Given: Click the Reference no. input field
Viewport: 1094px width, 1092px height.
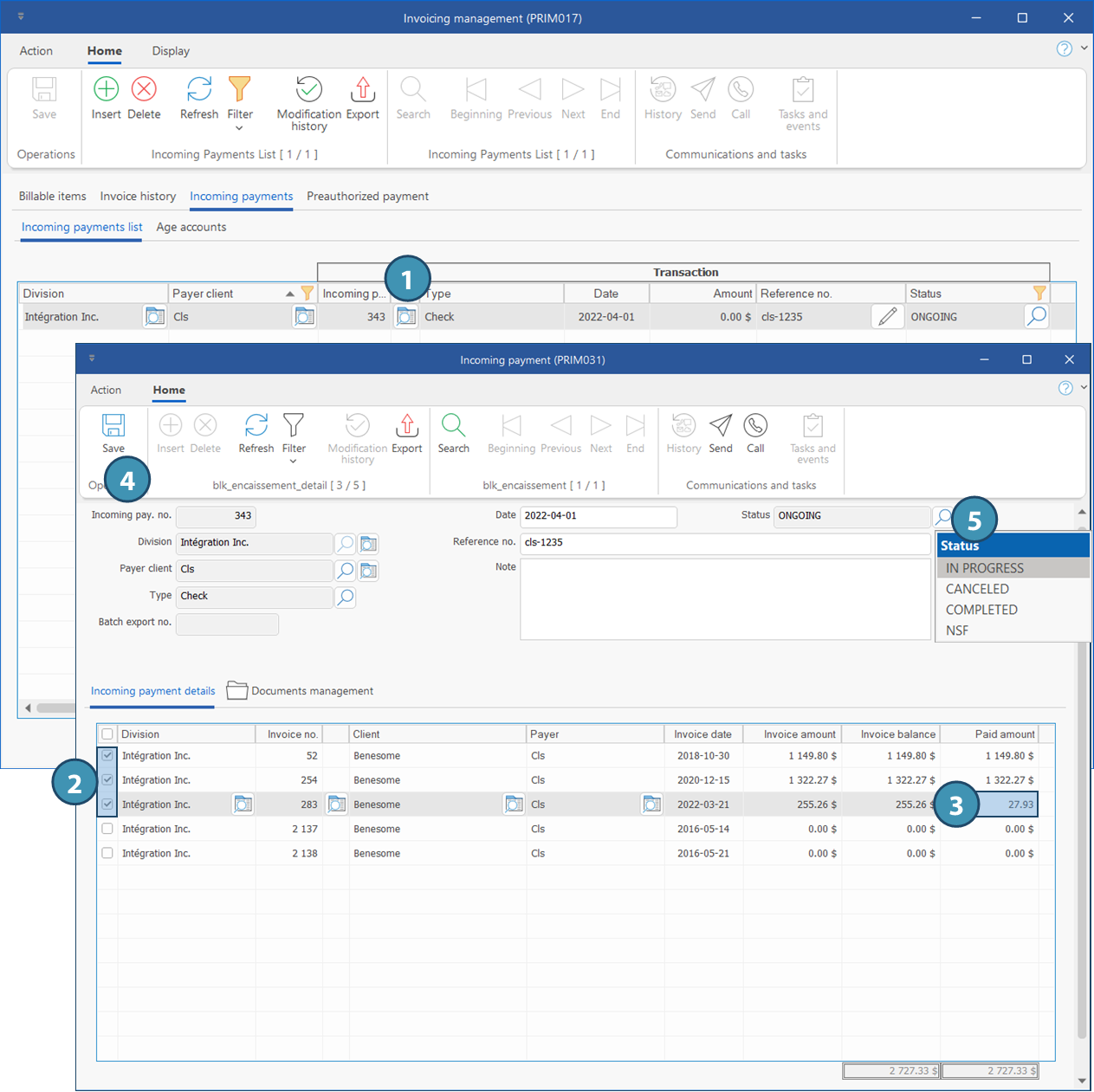Looking at the screenshot, I should 724,543.
